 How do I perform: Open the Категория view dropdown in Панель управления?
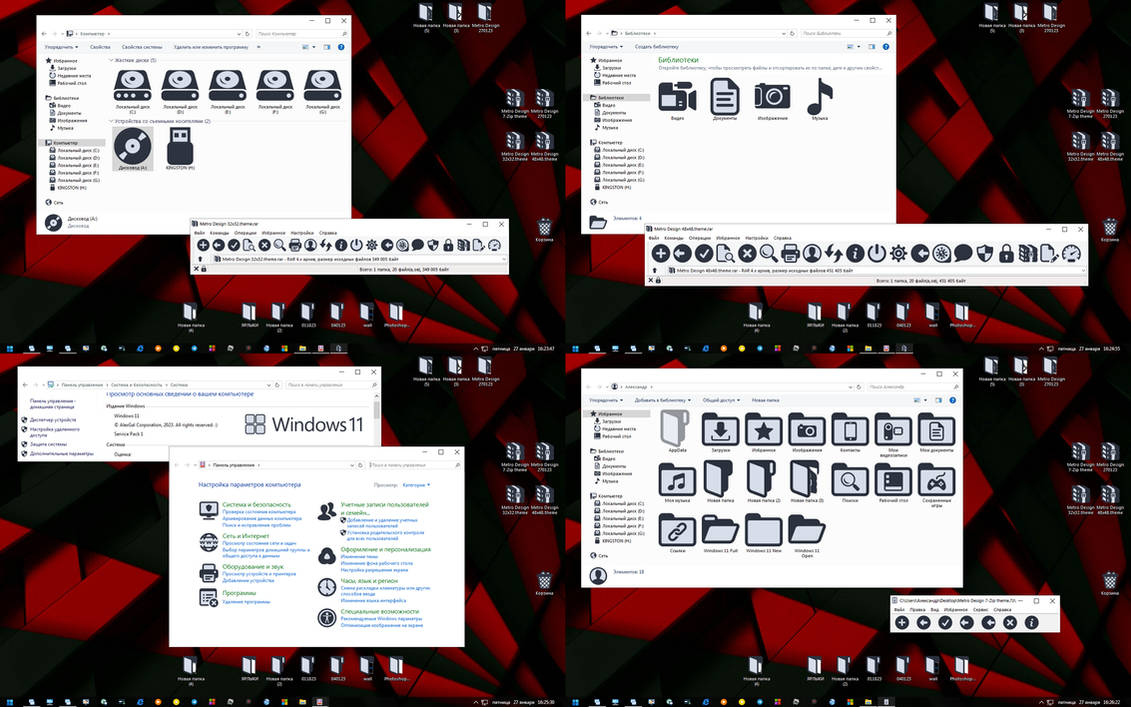pos(416,485)
